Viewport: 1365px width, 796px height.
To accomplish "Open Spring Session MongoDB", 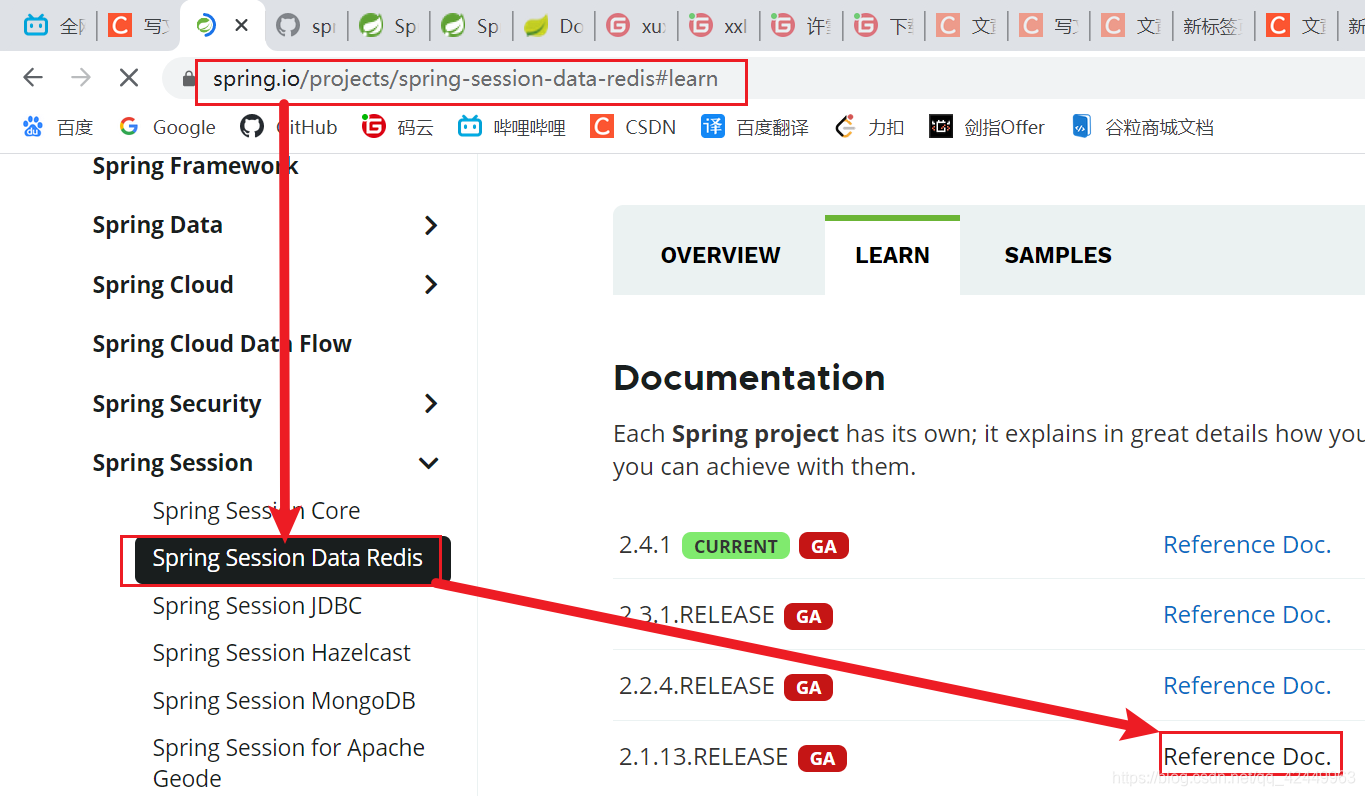I will pyautogui.click(x=284, y=701).
